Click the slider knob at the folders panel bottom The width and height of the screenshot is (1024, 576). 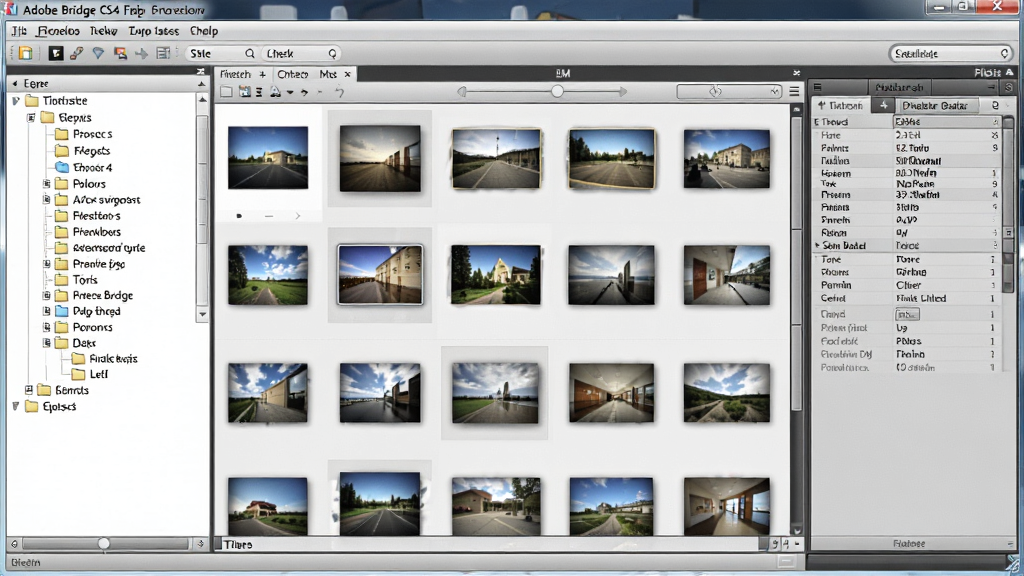coord(104,543)
